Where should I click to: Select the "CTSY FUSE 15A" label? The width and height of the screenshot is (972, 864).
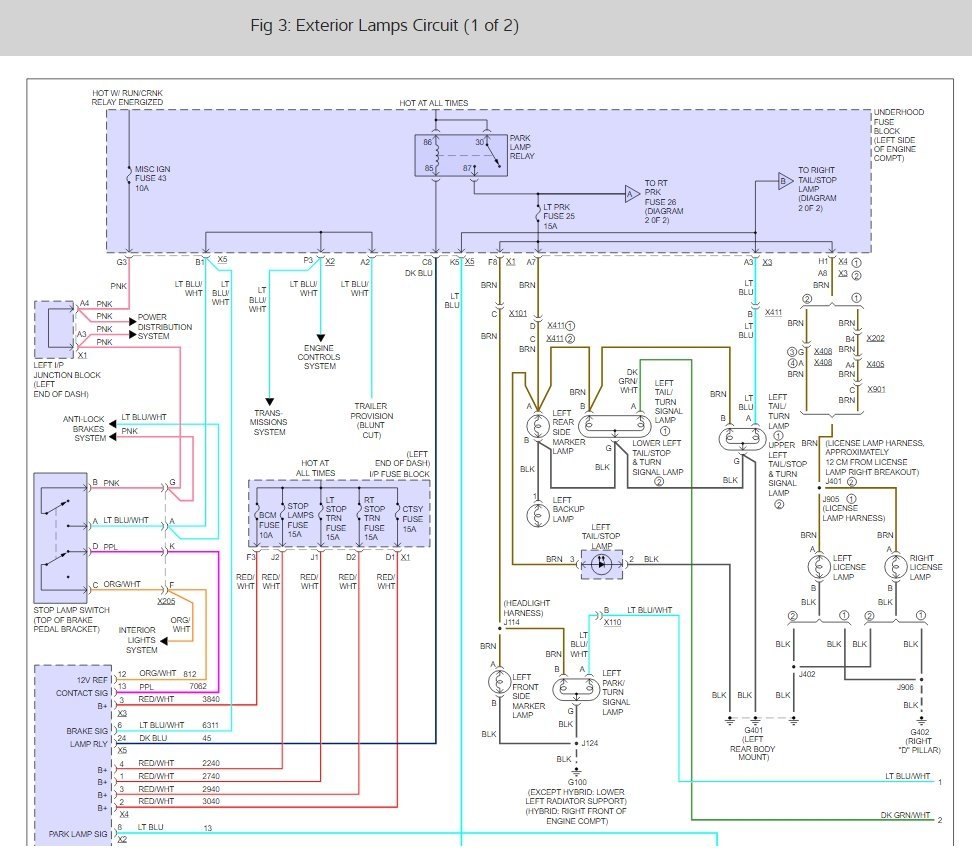pos(412,519)
